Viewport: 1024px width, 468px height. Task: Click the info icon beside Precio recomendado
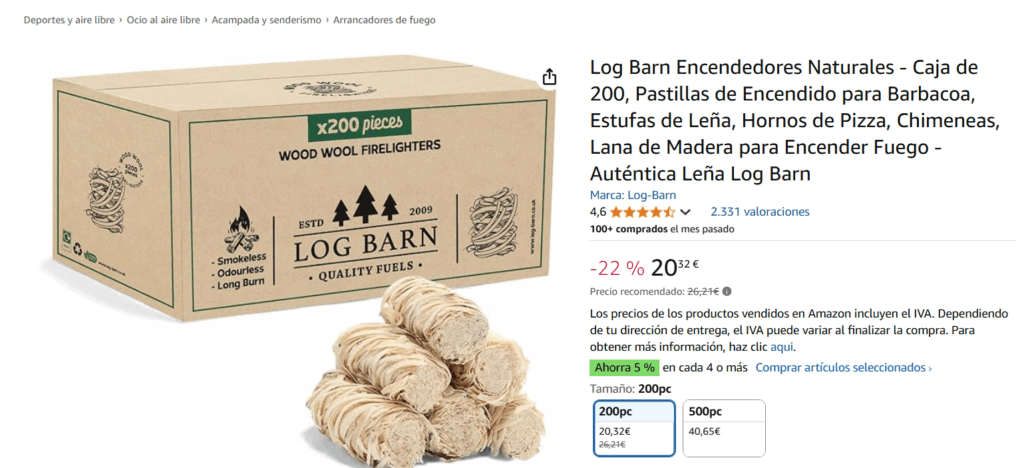(x=727, y=291)
